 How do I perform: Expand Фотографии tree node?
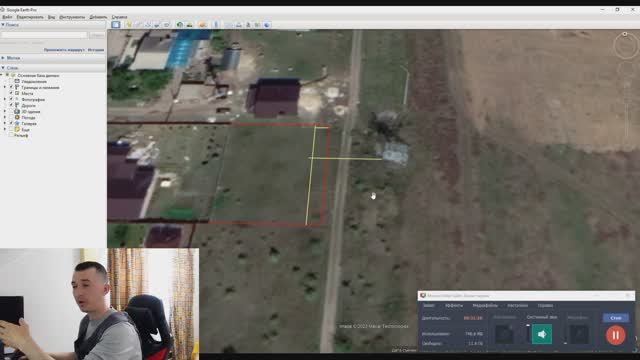[x=5, y=99]
